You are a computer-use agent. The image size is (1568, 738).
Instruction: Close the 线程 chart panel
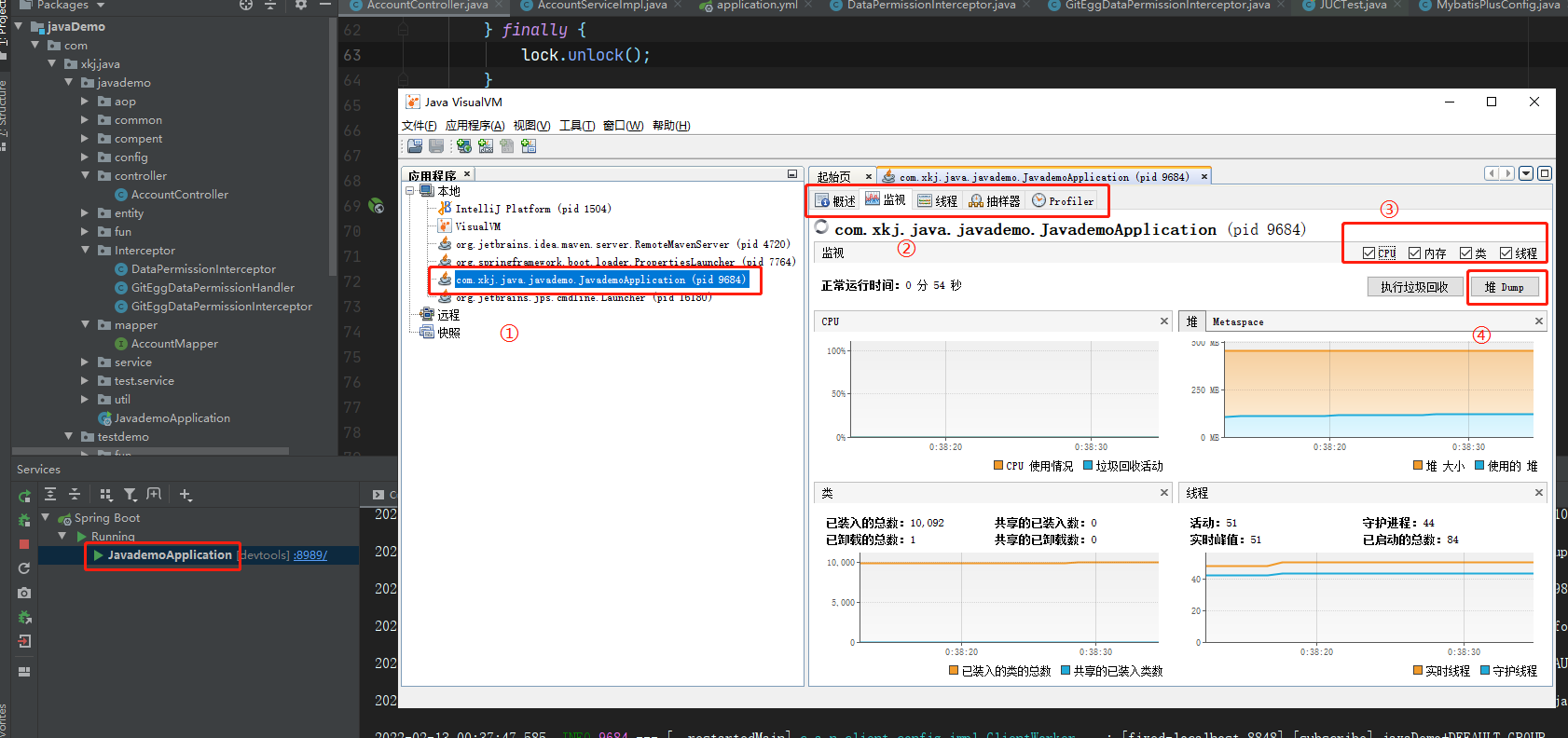[x=1539, y=493]
